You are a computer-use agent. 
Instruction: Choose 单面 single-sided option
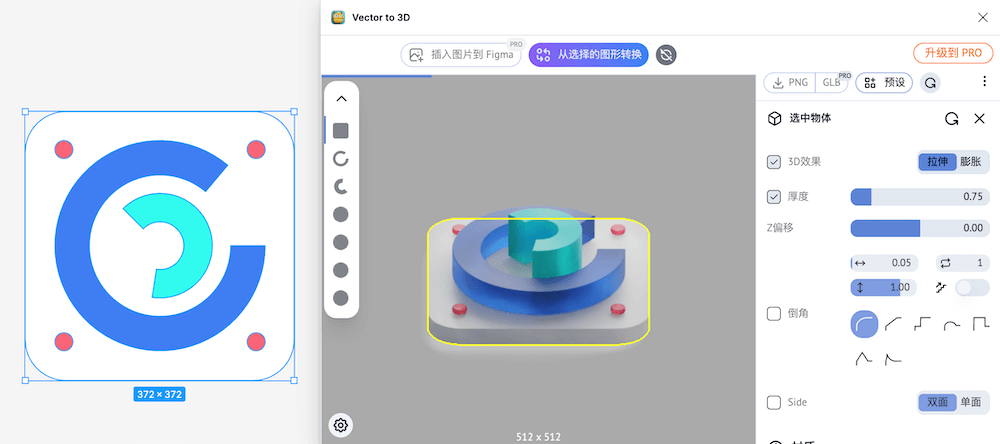971,403
